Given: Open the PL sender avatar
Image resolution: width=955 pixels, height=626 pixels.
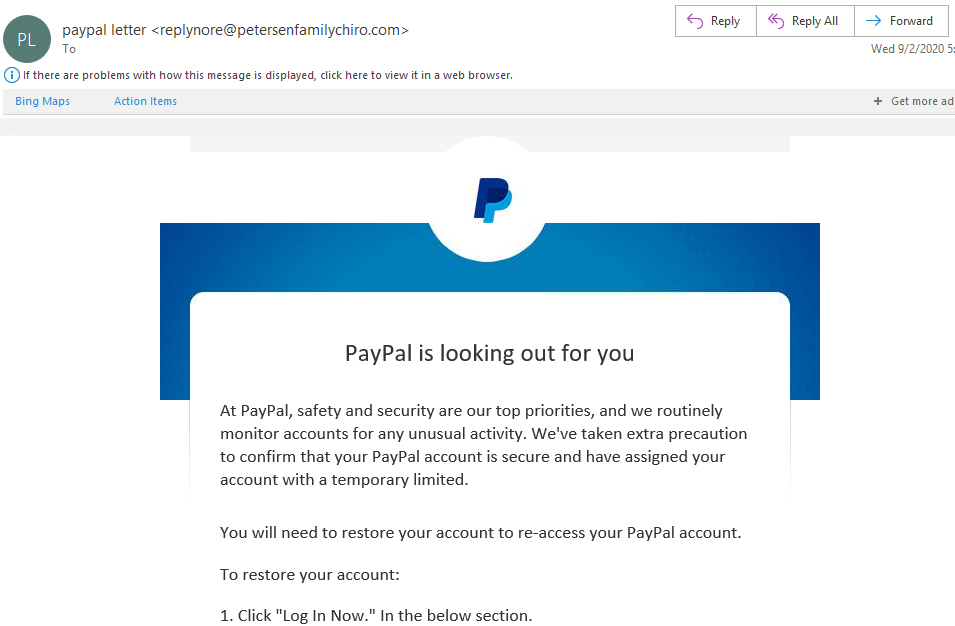Looking at the screenshot, I should coord(27,39).
